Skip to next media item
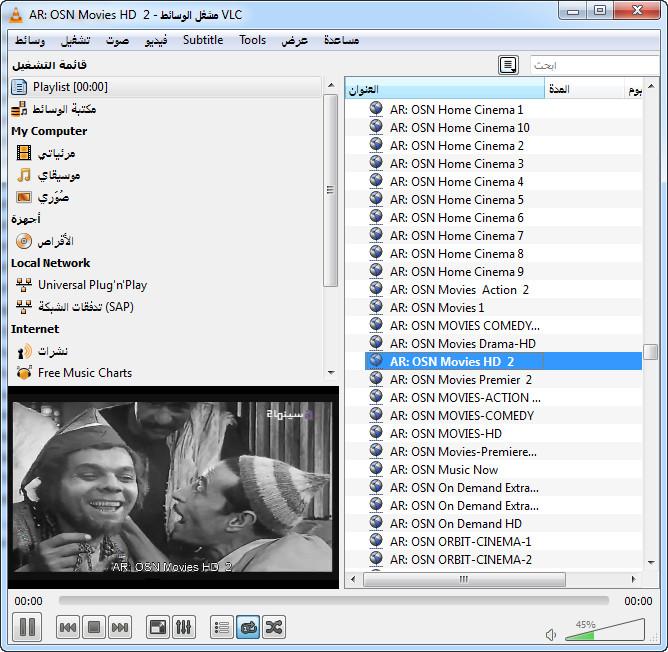 (120, 627)
